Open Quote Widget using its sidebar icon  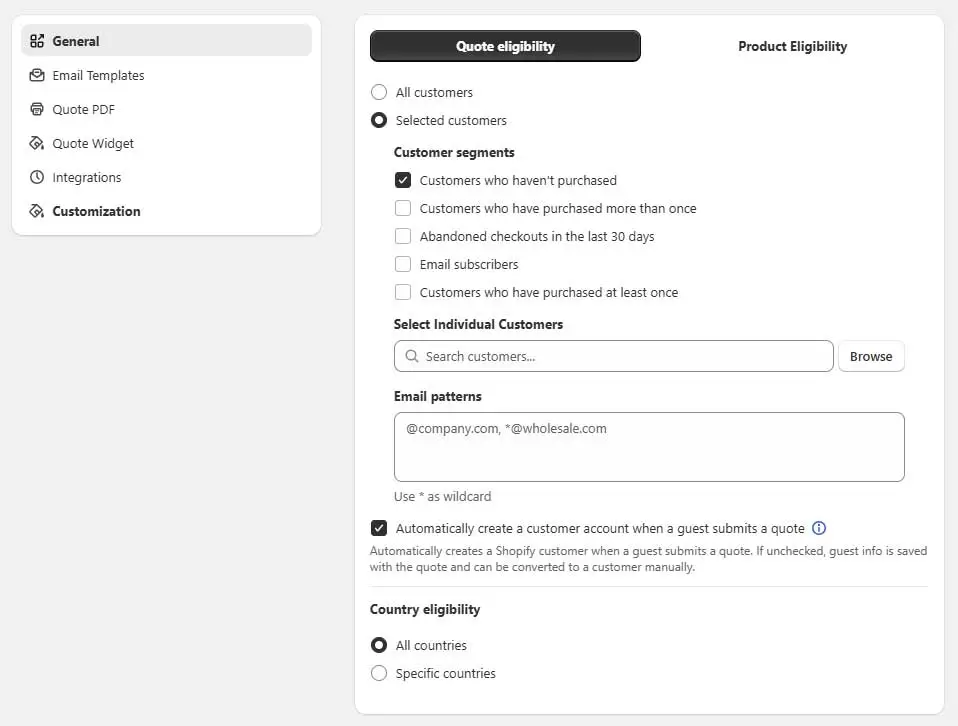click(x=35, y=143)
